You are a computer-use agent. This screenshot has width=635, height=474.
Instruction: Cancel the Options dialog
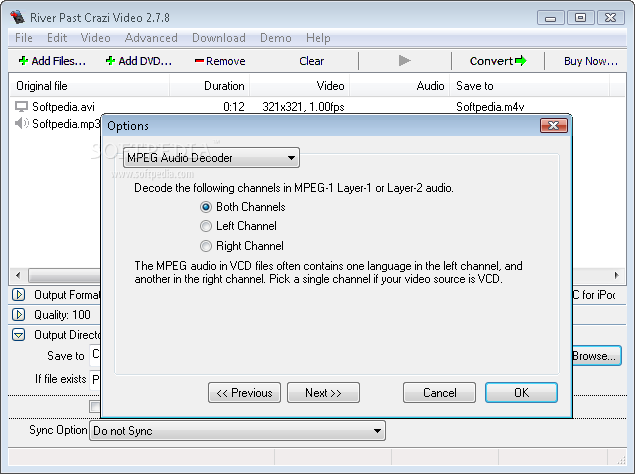pos(439,393)
